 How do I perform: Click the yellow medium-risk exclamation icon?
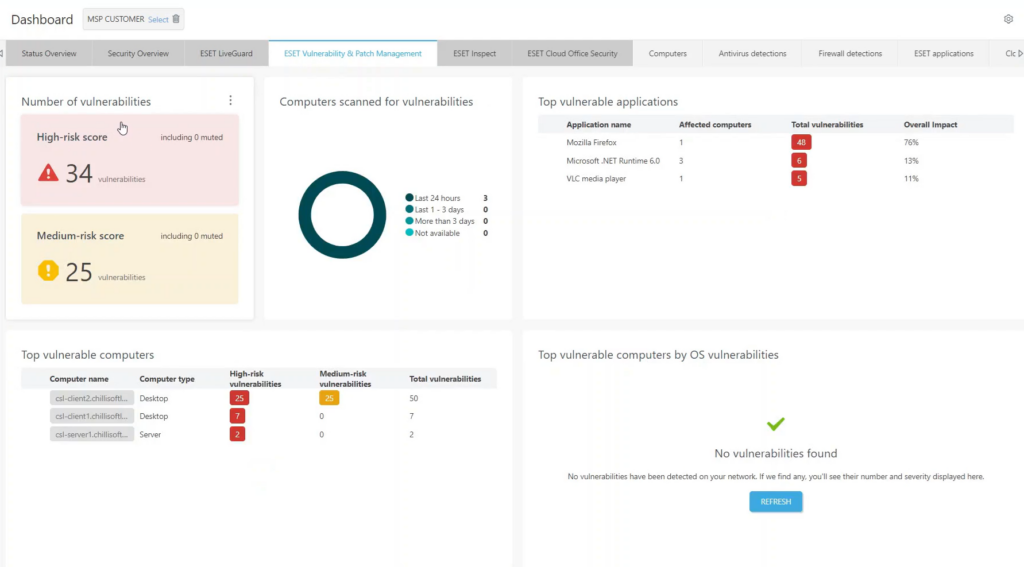[48, 271]
